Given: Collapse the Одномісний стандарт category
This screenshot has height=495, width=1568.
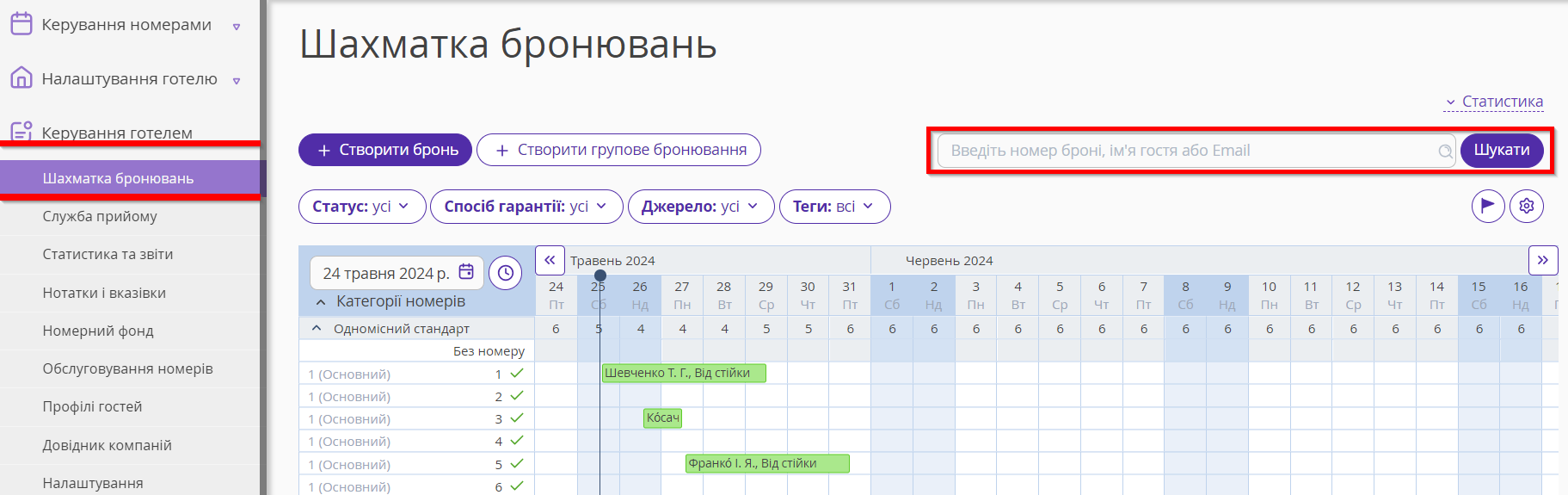Looking at the screenshot, I should [317, 329].
